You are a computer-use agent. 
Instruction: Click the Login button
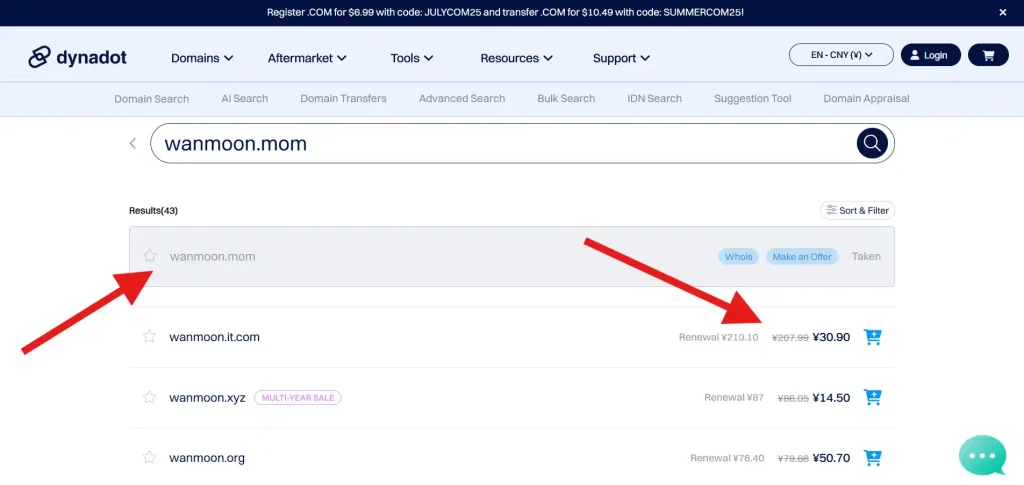(x=931, y=55)
